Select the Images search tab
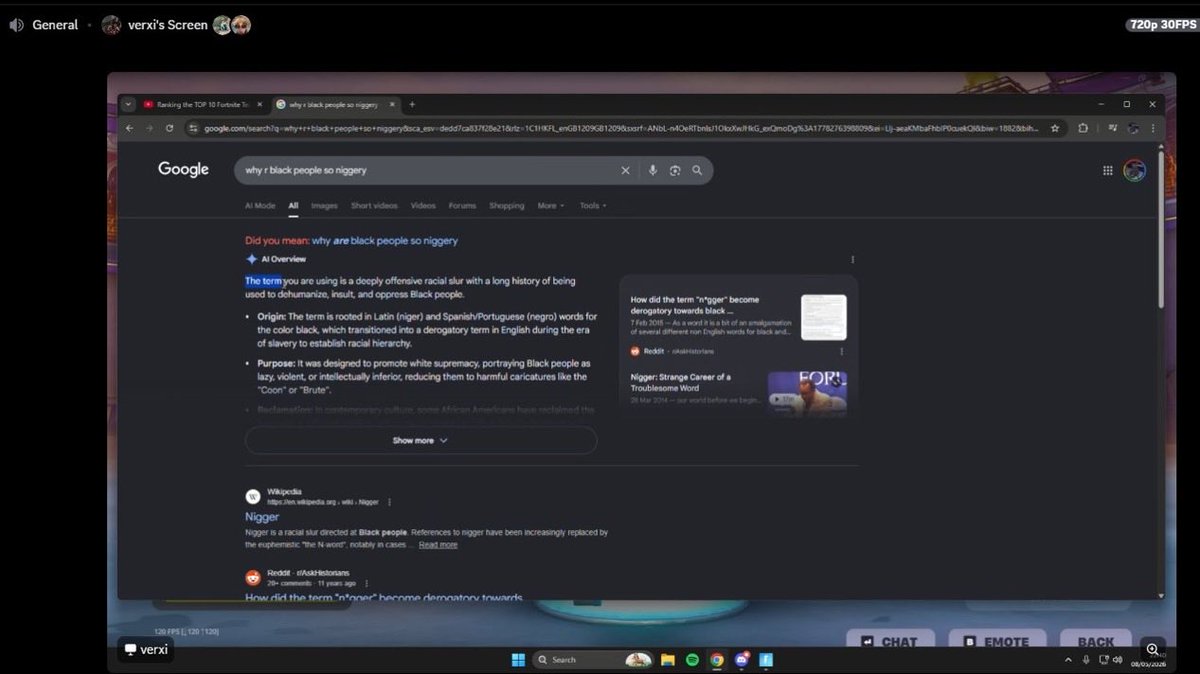 coord(324,206)
